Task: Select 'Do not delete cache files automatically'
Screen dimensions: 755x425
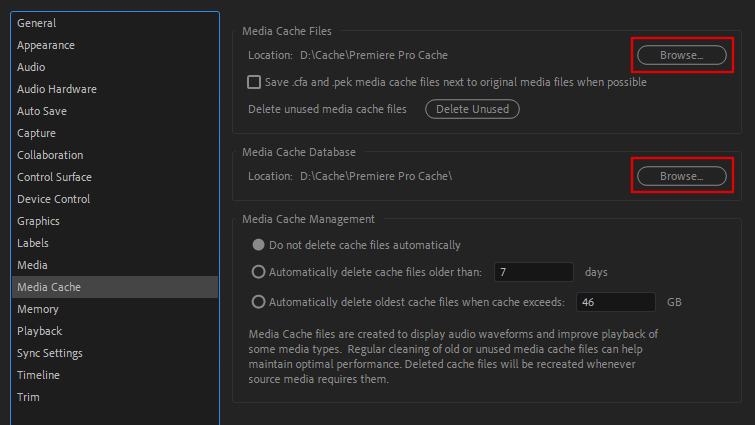Action: [259, 245]
